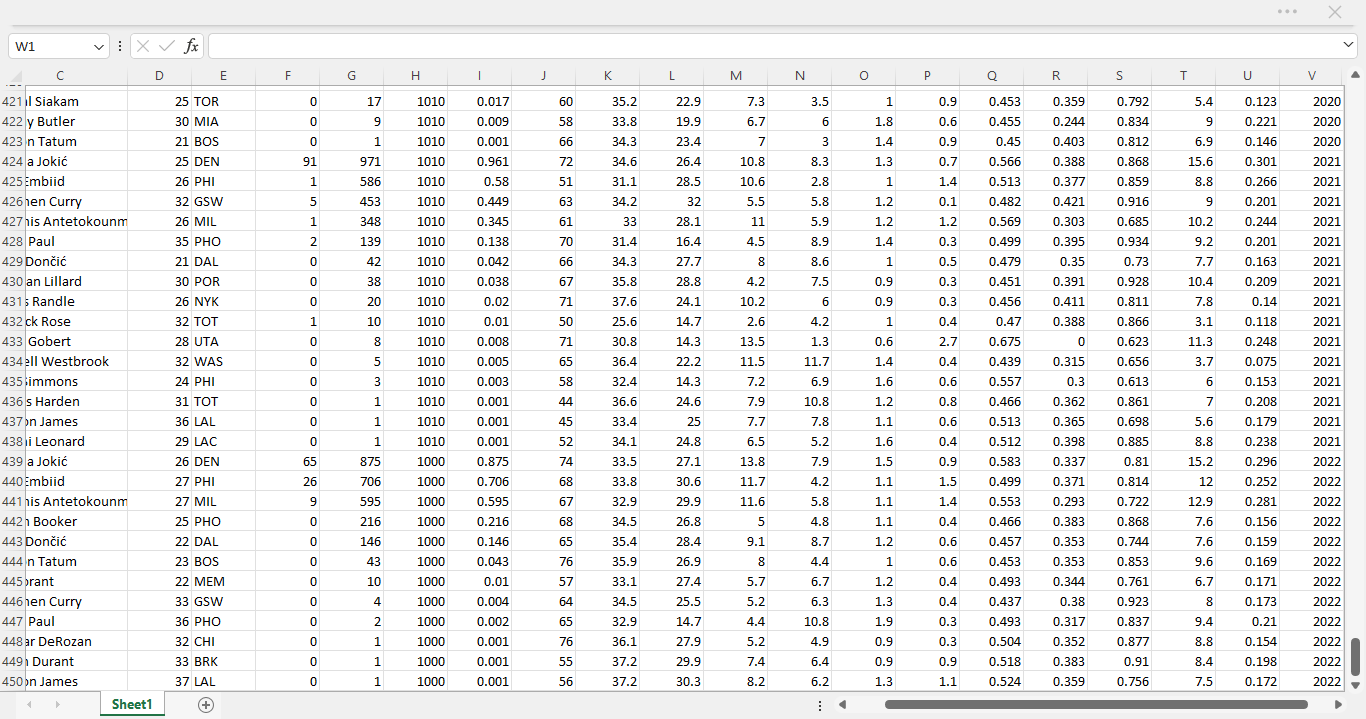1366x719 pixels.
Task: Click the vertical scrollbar up arrow
Action: point(1356,75)
